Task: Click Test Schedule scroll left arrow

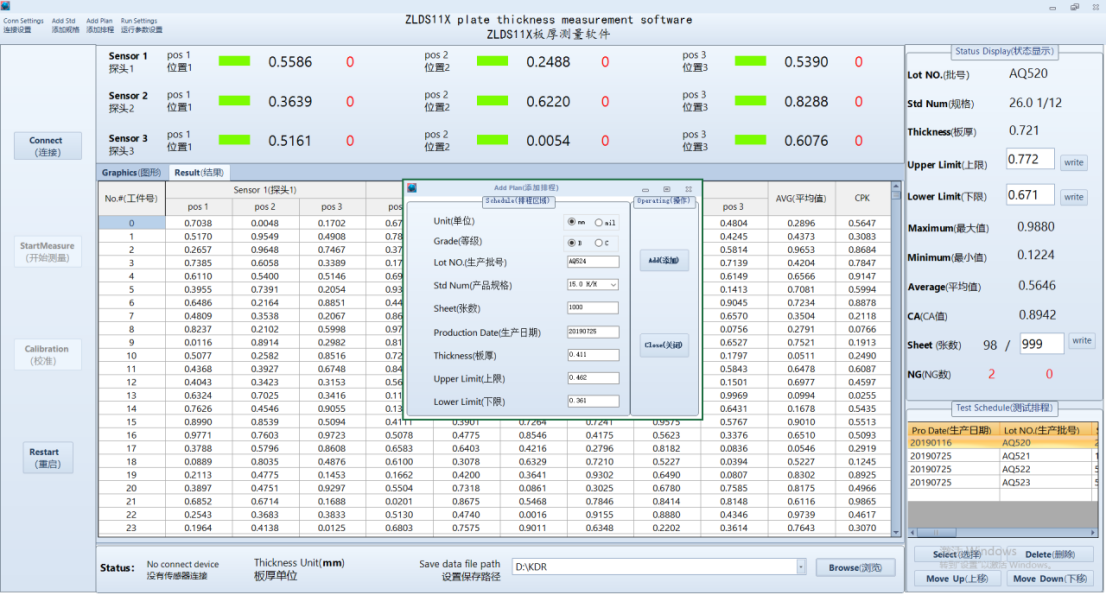Action: [x=913, y=533]
